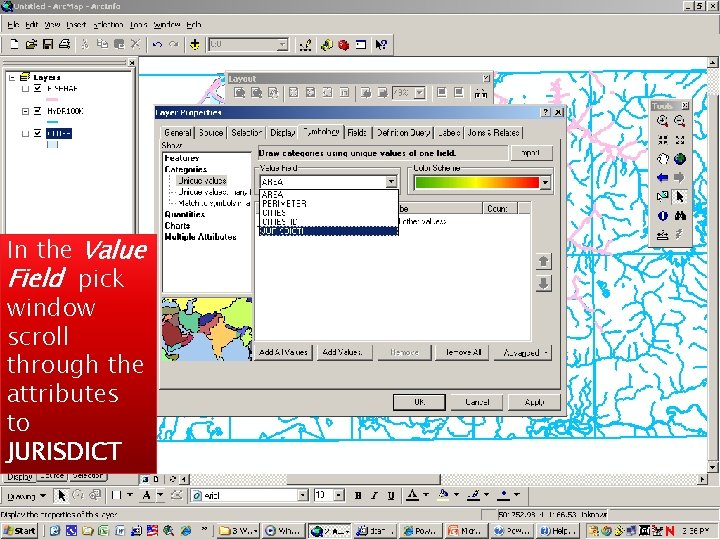Print the current map
The height and width of the screenshot is (540, 720).
pos(64,45)
